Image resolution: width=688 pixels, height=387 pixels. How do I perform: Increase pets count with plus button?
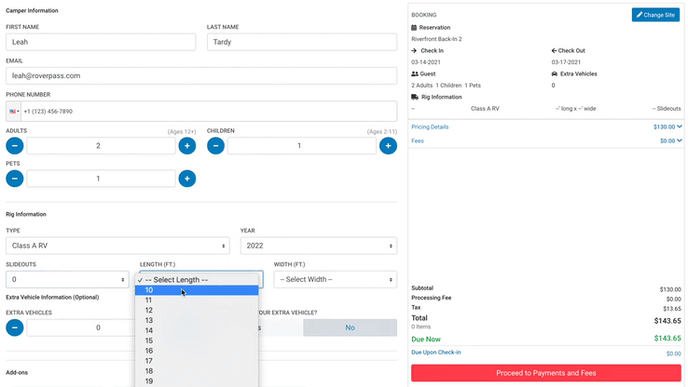tap(187, 179)
